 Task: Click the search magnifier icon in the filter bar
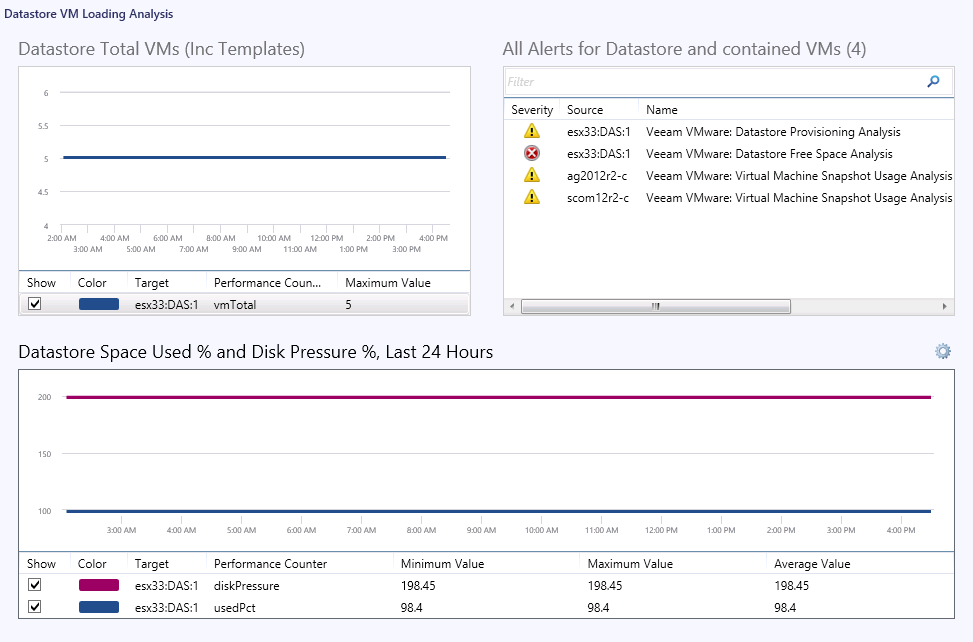pos(933,81)
